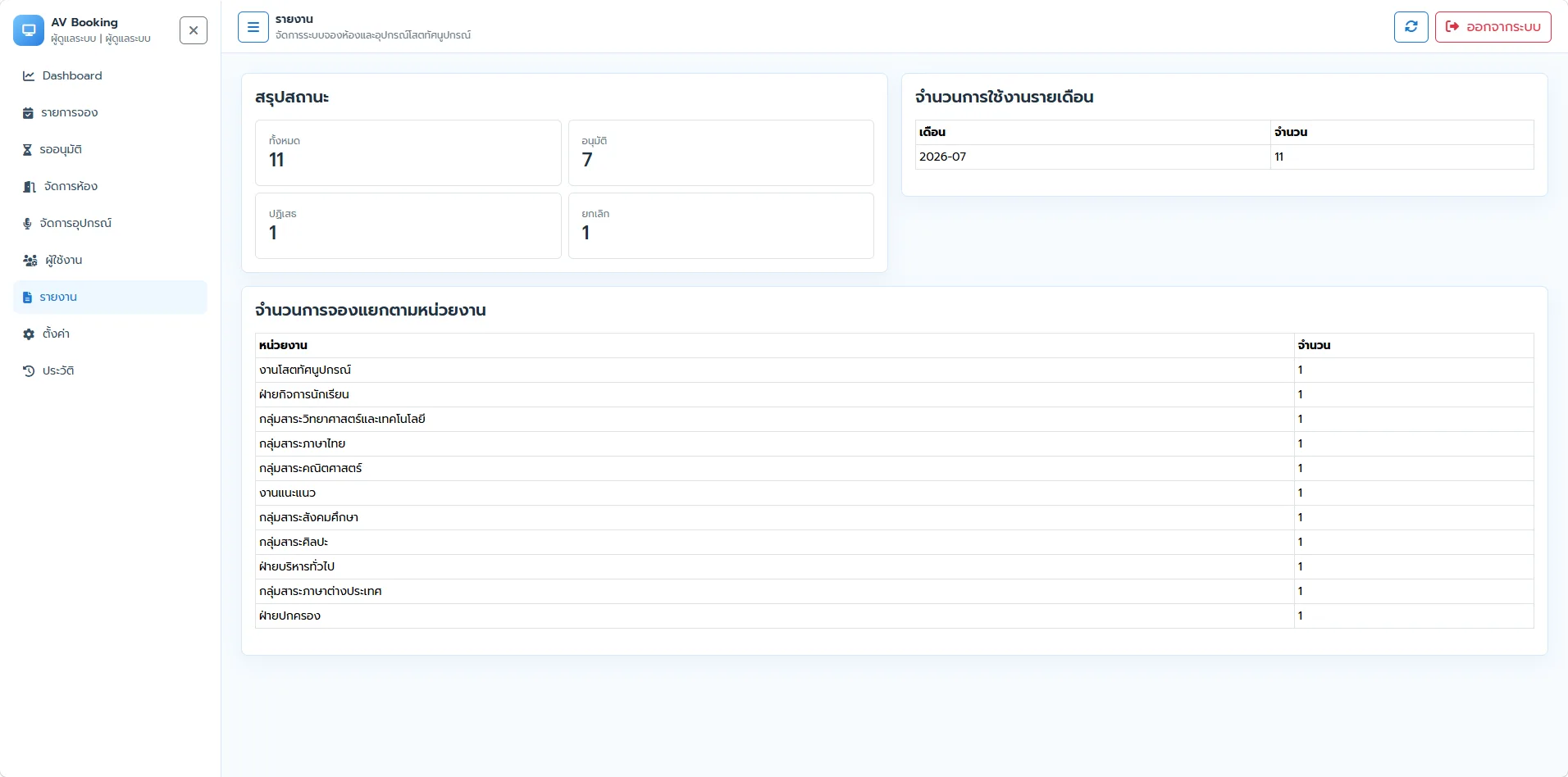The height and width of the screenshot is (777, 1568).
Task: Click the document icon beside รายงาน
Action: 27,298
